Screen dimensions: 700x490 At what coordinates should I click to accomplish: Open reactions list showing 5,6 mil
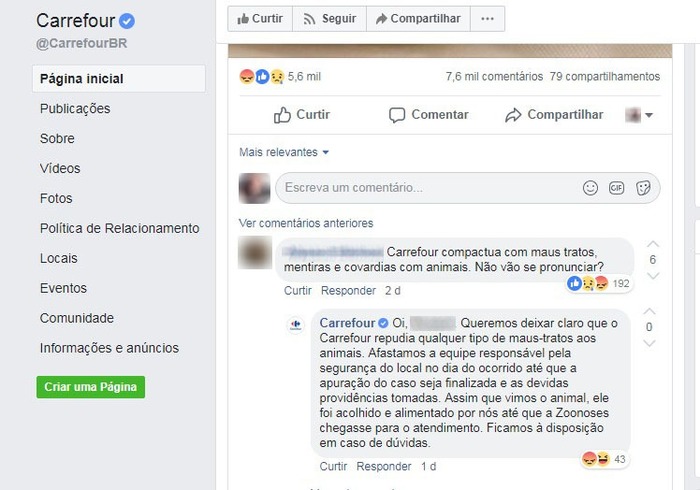pos(280,77)
